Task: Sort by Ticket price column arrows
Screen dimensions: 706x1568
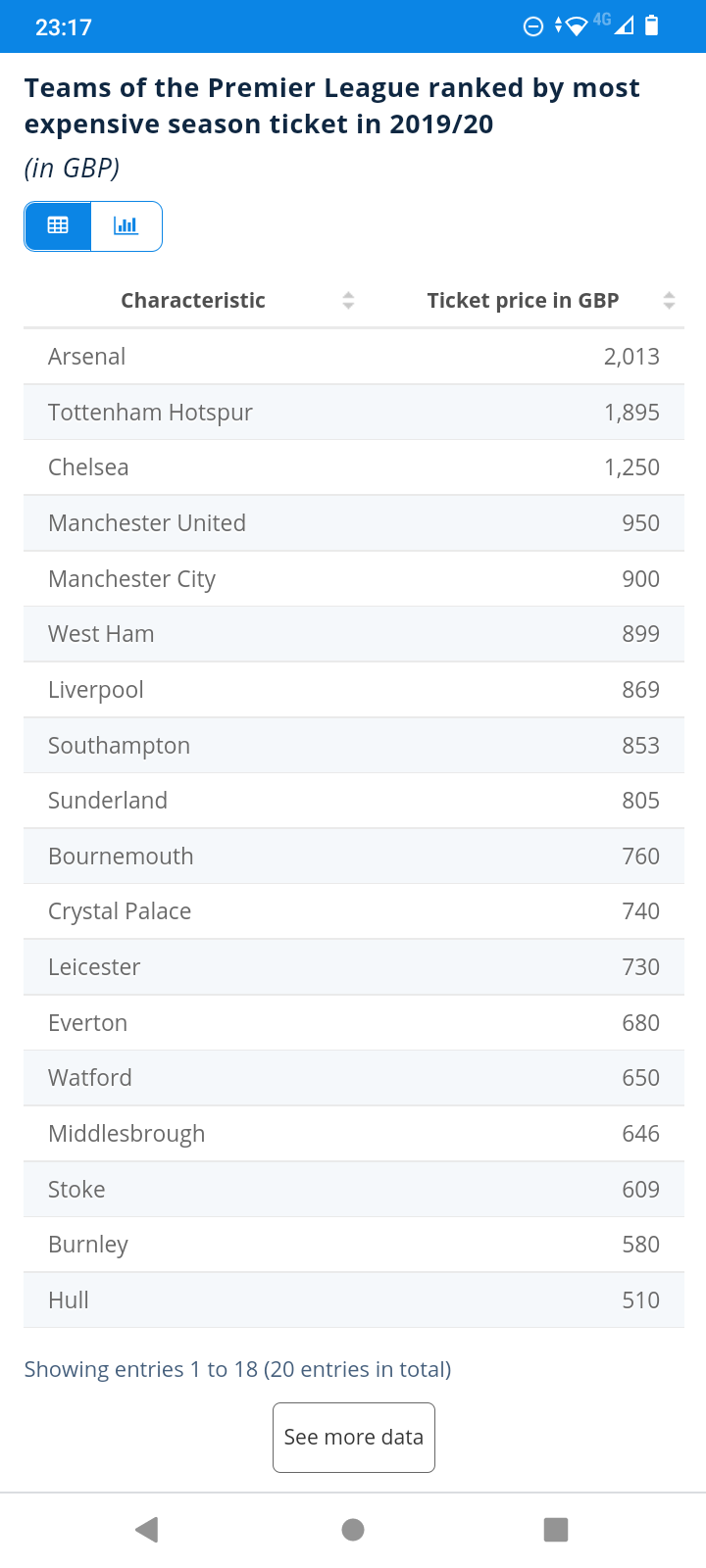Action: click(x=669, y=301)
